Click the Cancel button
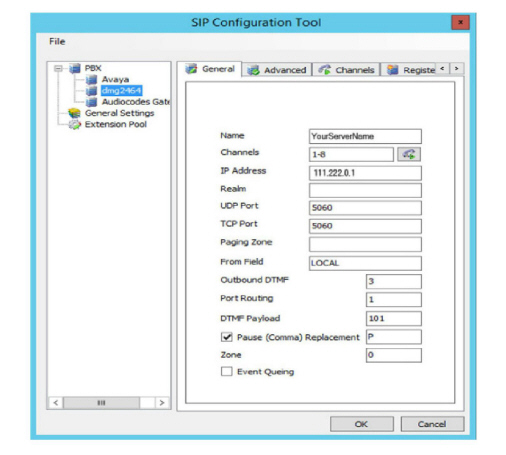506x455 pixels. pyautogui.click(x=432, y=424)
